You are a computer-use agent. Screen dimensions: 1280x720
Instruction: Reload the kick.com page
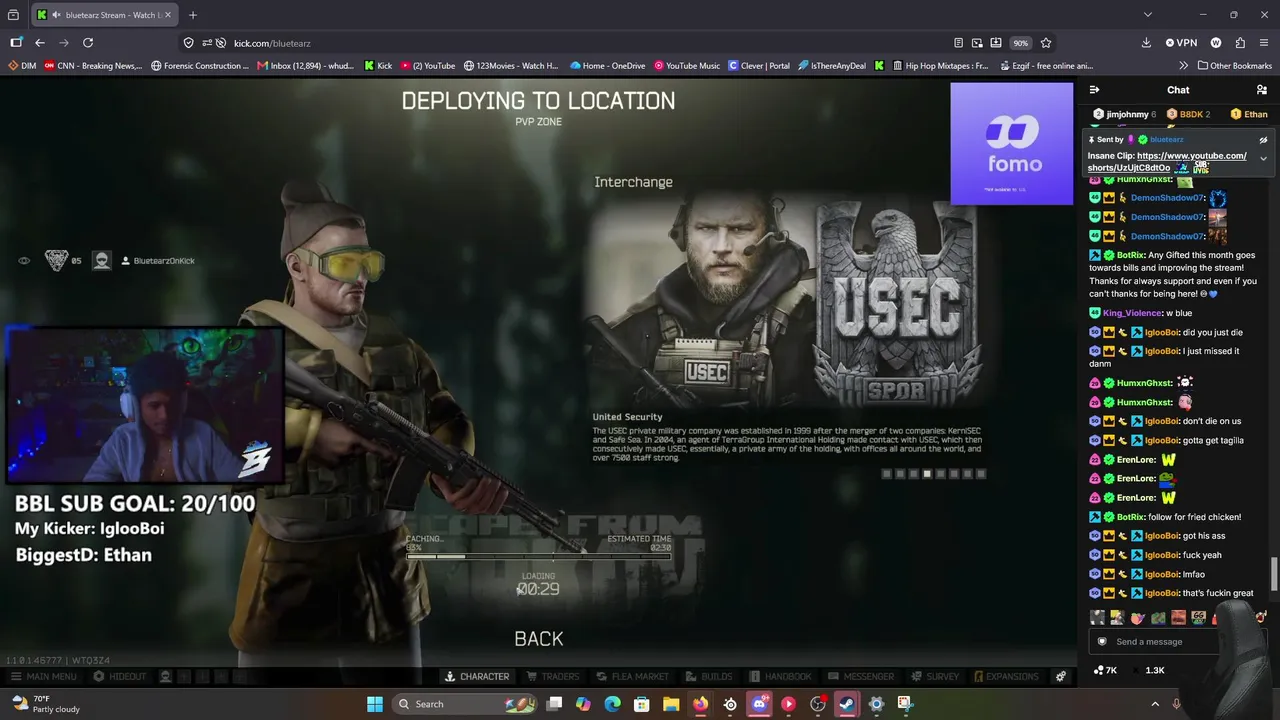point(88,43)
